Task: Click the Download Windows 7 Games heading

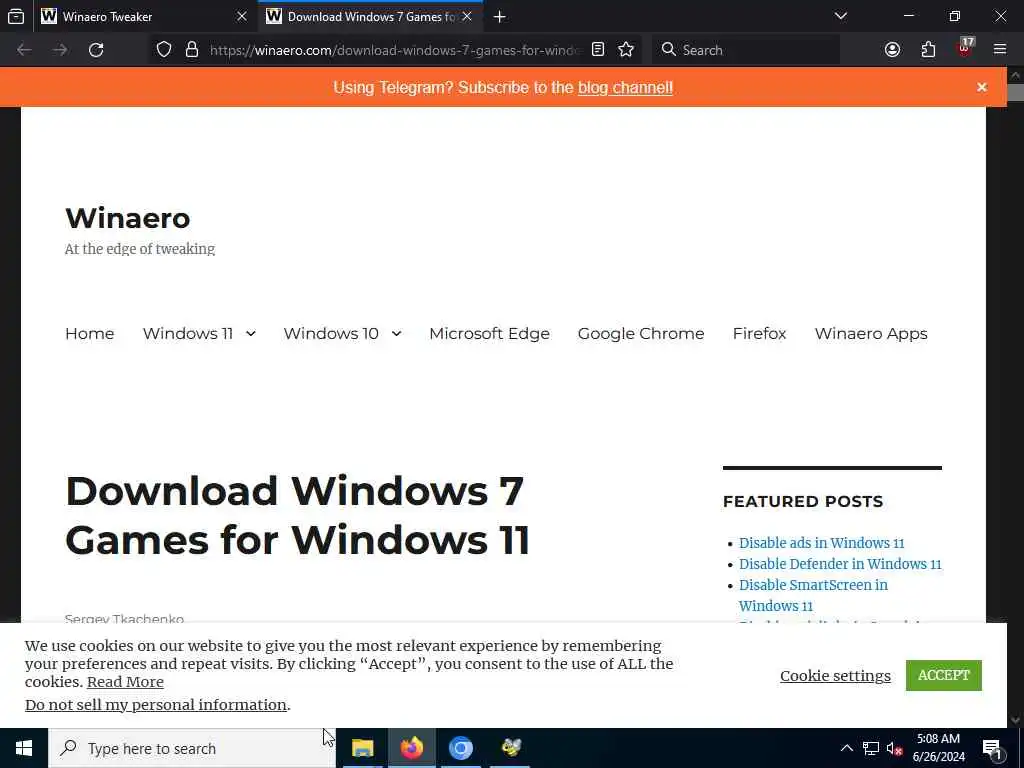Action: click(x=298, y=515)
